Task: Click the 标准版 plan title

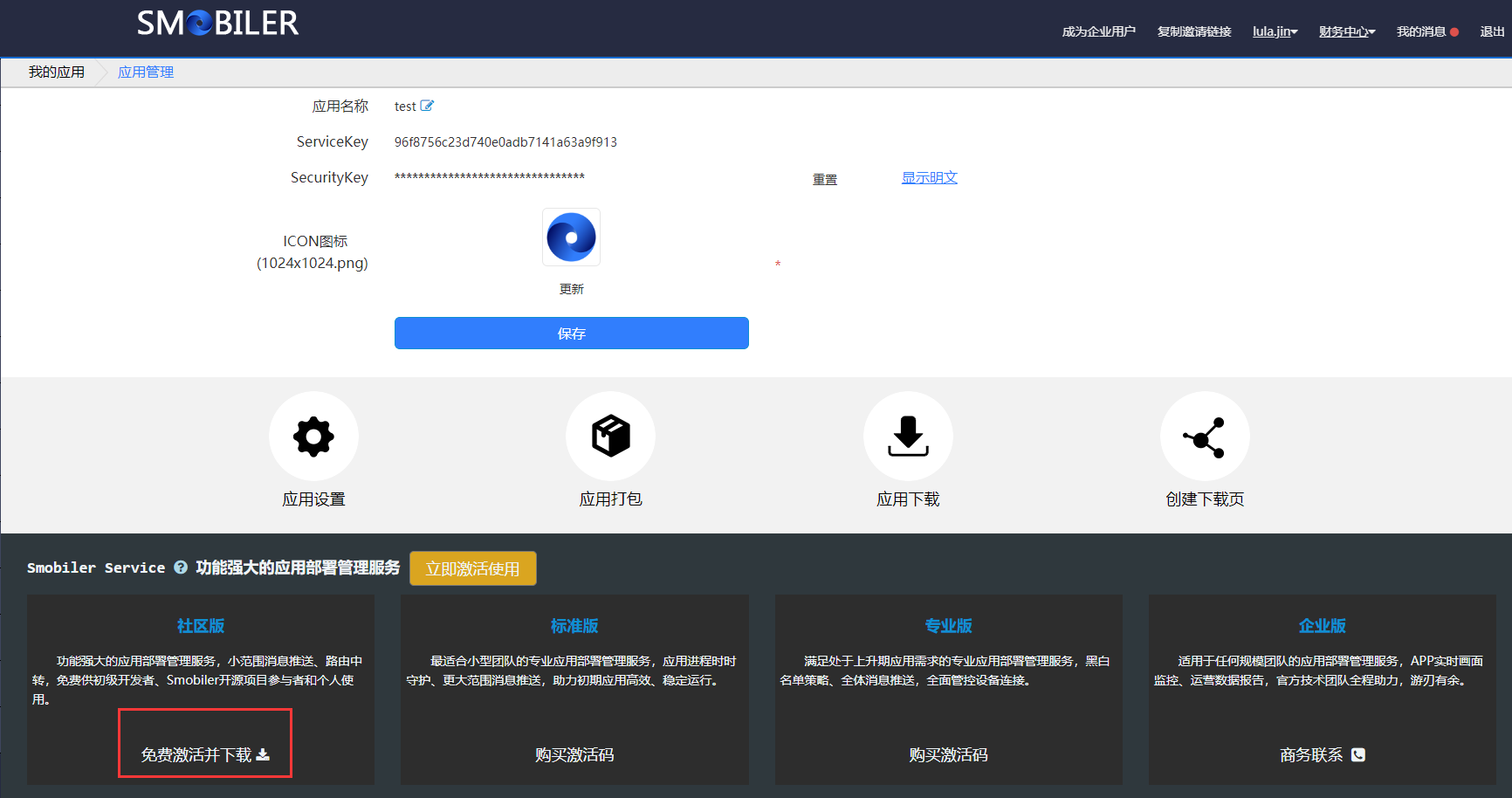Action: [x=574, y=626]
